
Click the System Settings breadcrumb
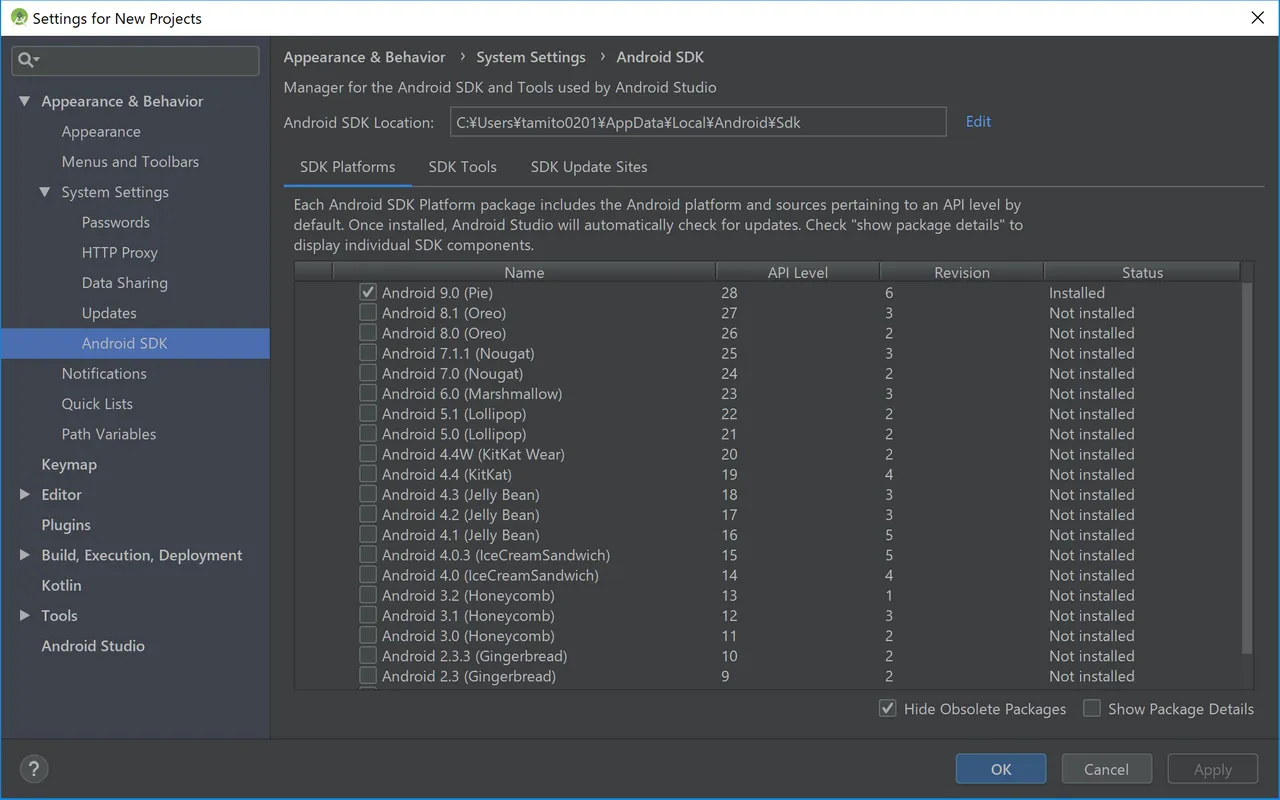531,57
